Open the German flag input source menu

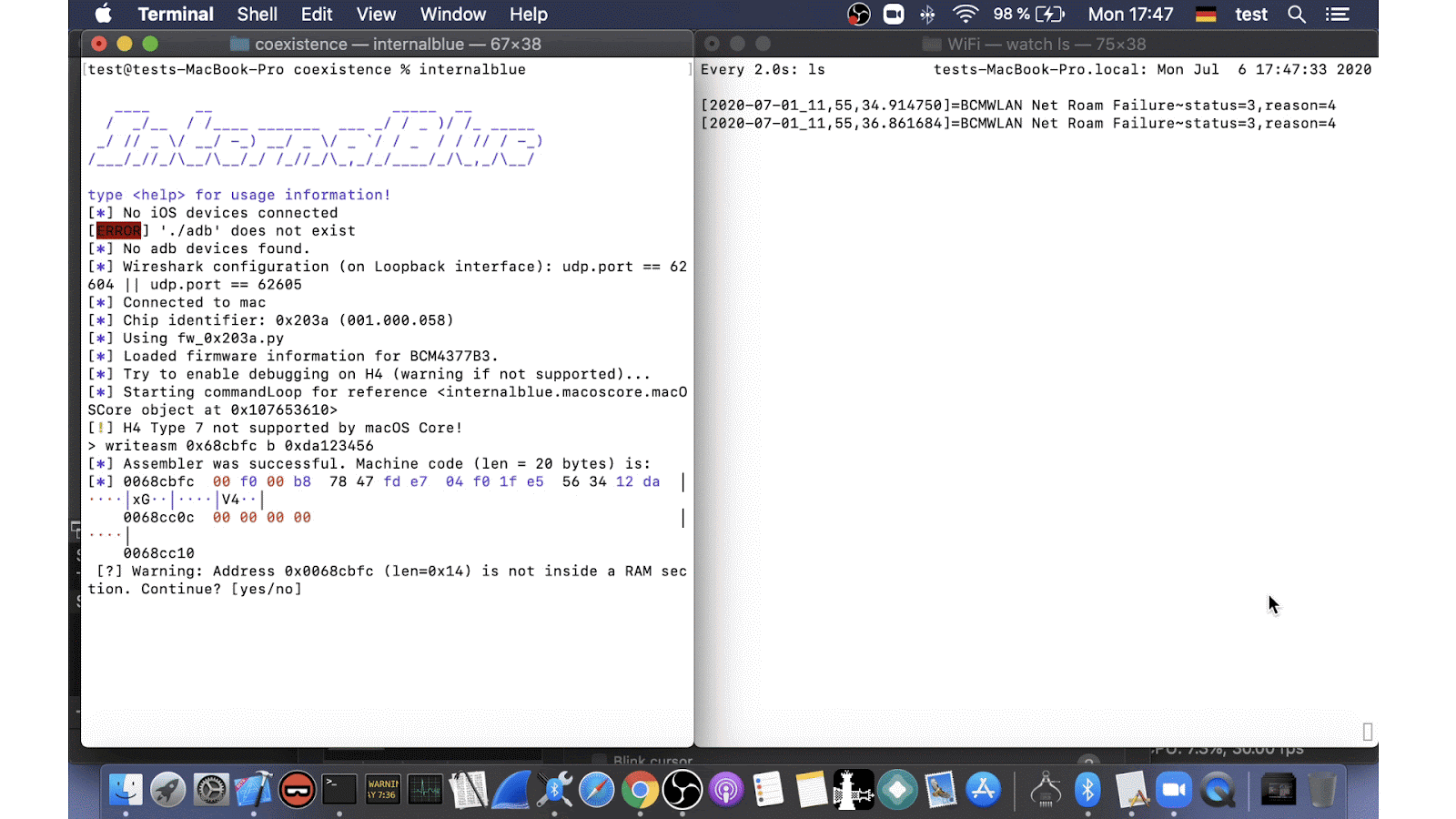click(1206, 15)
